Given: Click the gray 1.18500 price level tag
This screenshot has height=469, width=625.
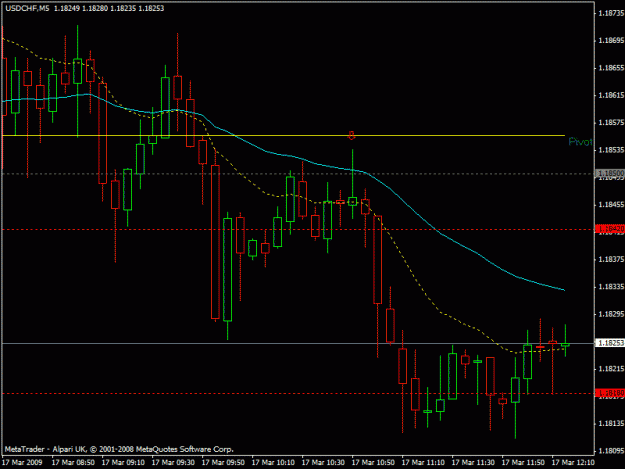Looking at the screenshot, I should point(610,173).
